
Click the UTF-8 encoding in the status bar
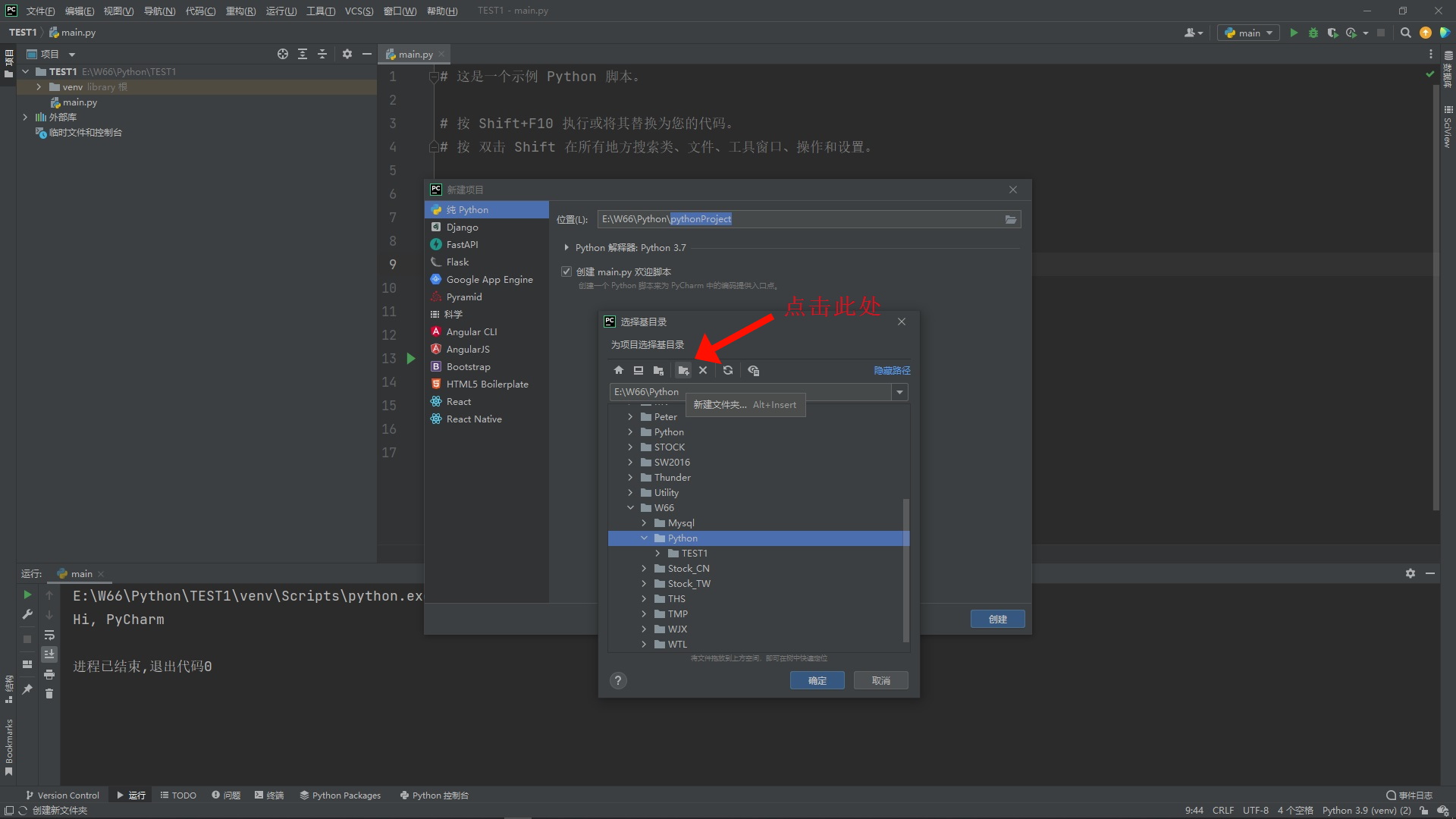click(x=1255, y=810)
